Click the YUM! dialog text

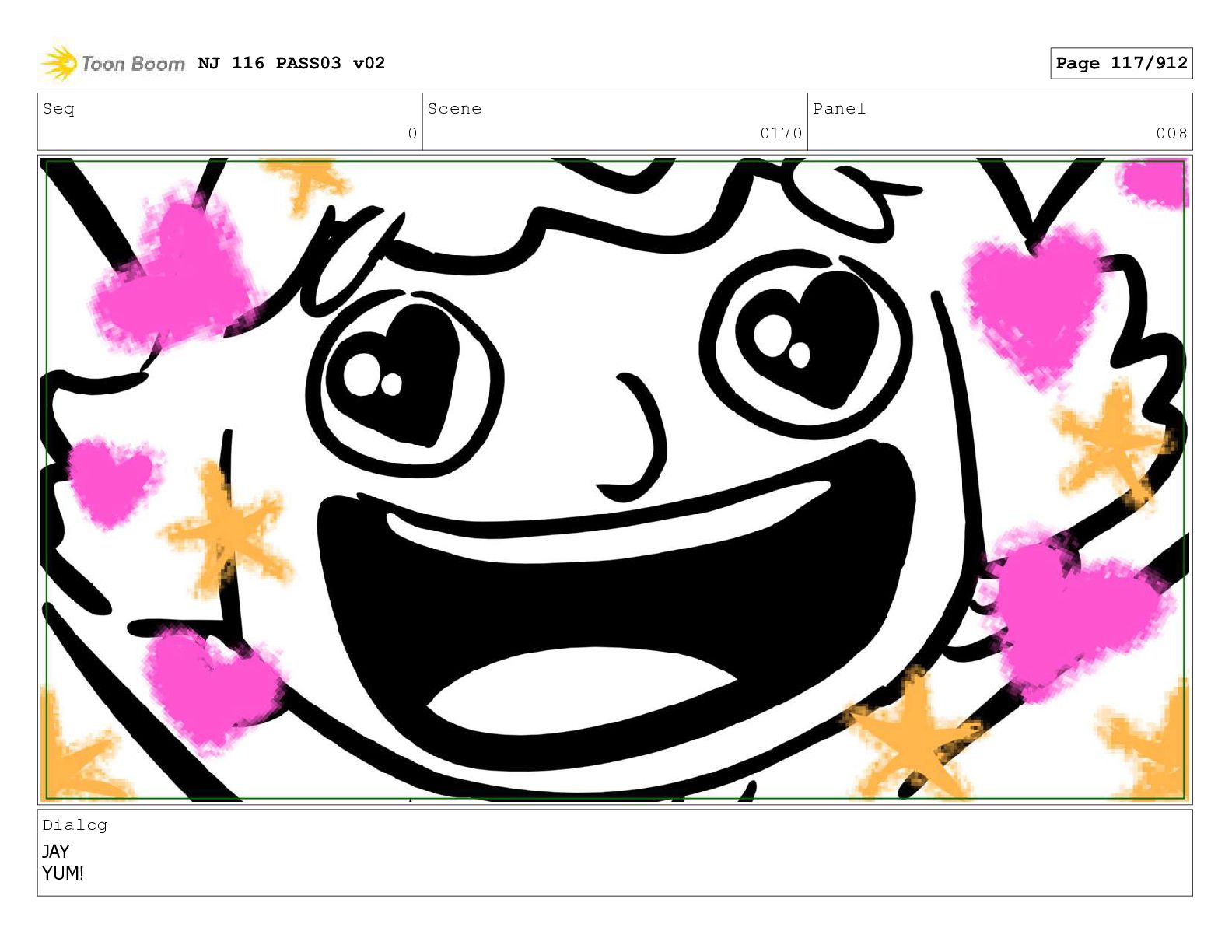pyautogui.click(x=63, y=873)
